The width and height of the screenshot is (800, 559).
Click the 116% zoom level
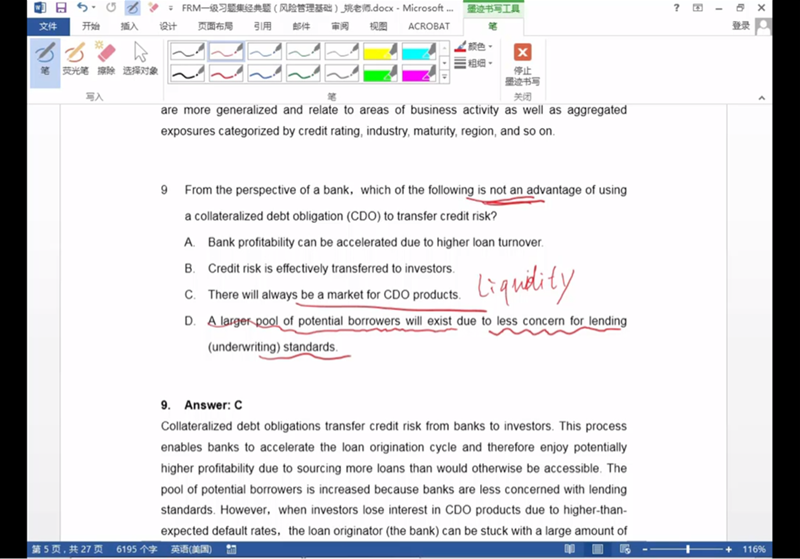[x=754, y=549]
